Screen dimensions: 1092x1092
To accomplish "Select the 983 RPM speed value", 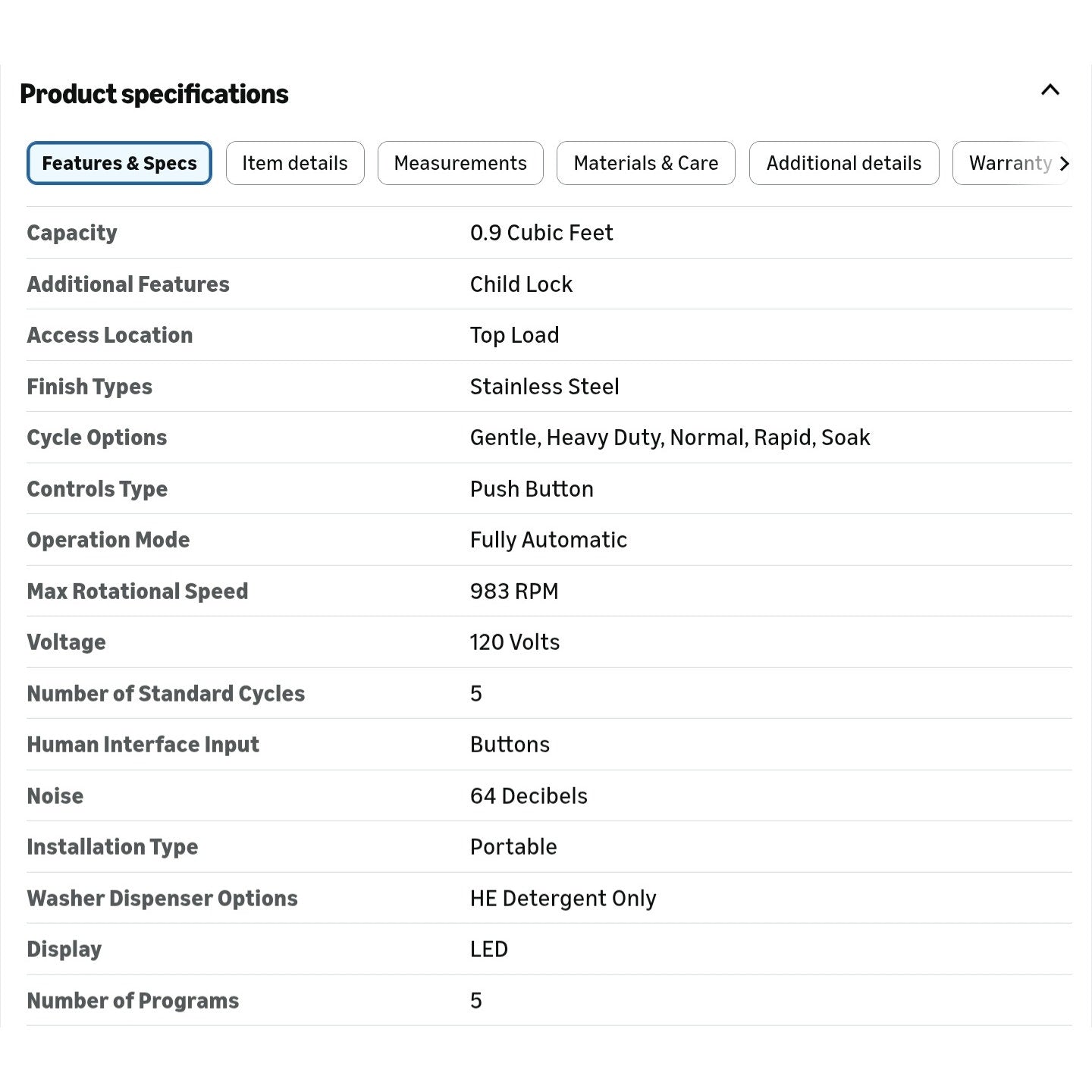I will pyautogui.click(x=513, y=591).
